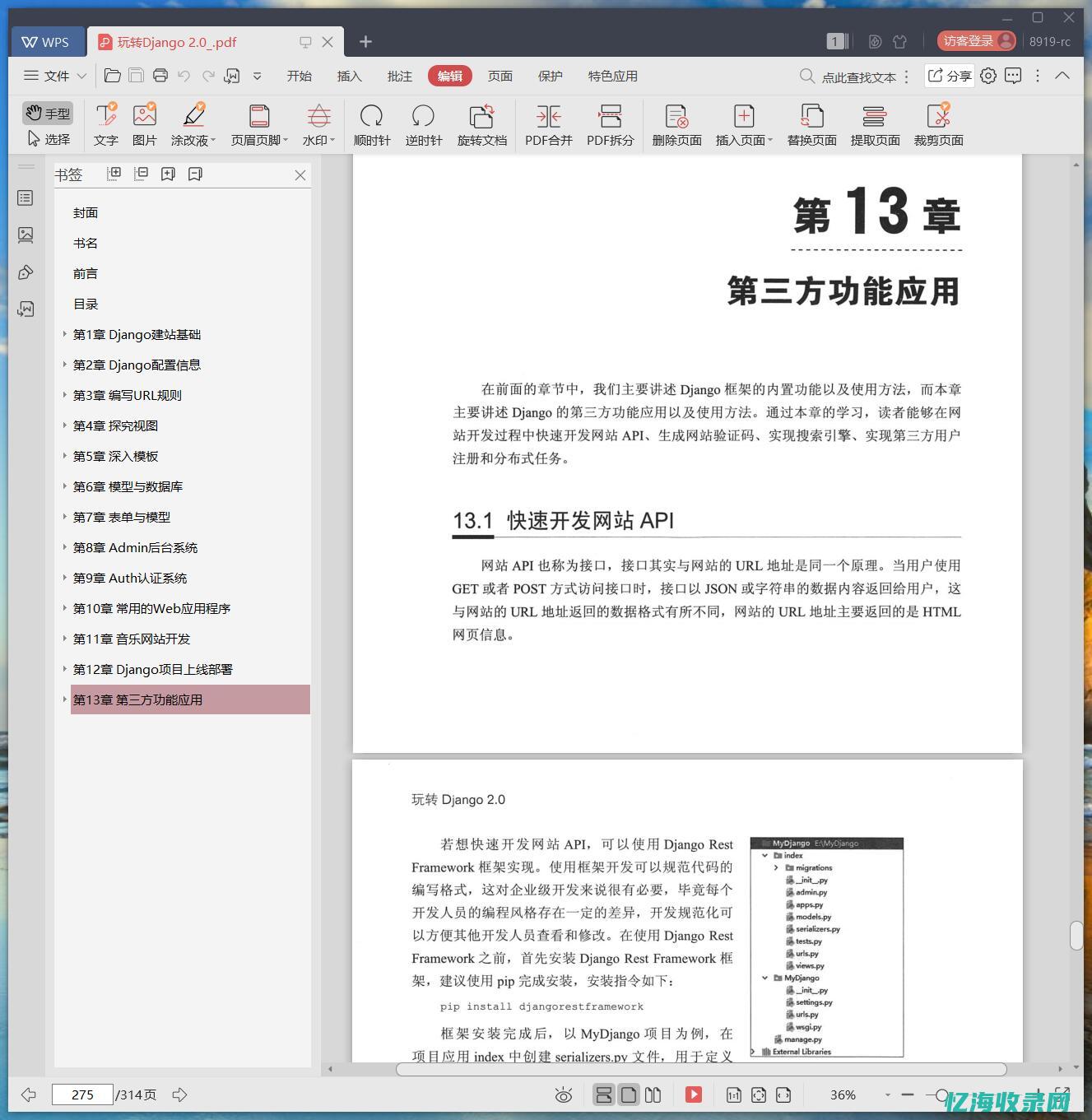The image size is (1092, 1120).
Task: Enable continuous scrolling view mode
Action: click(603, 1094)
